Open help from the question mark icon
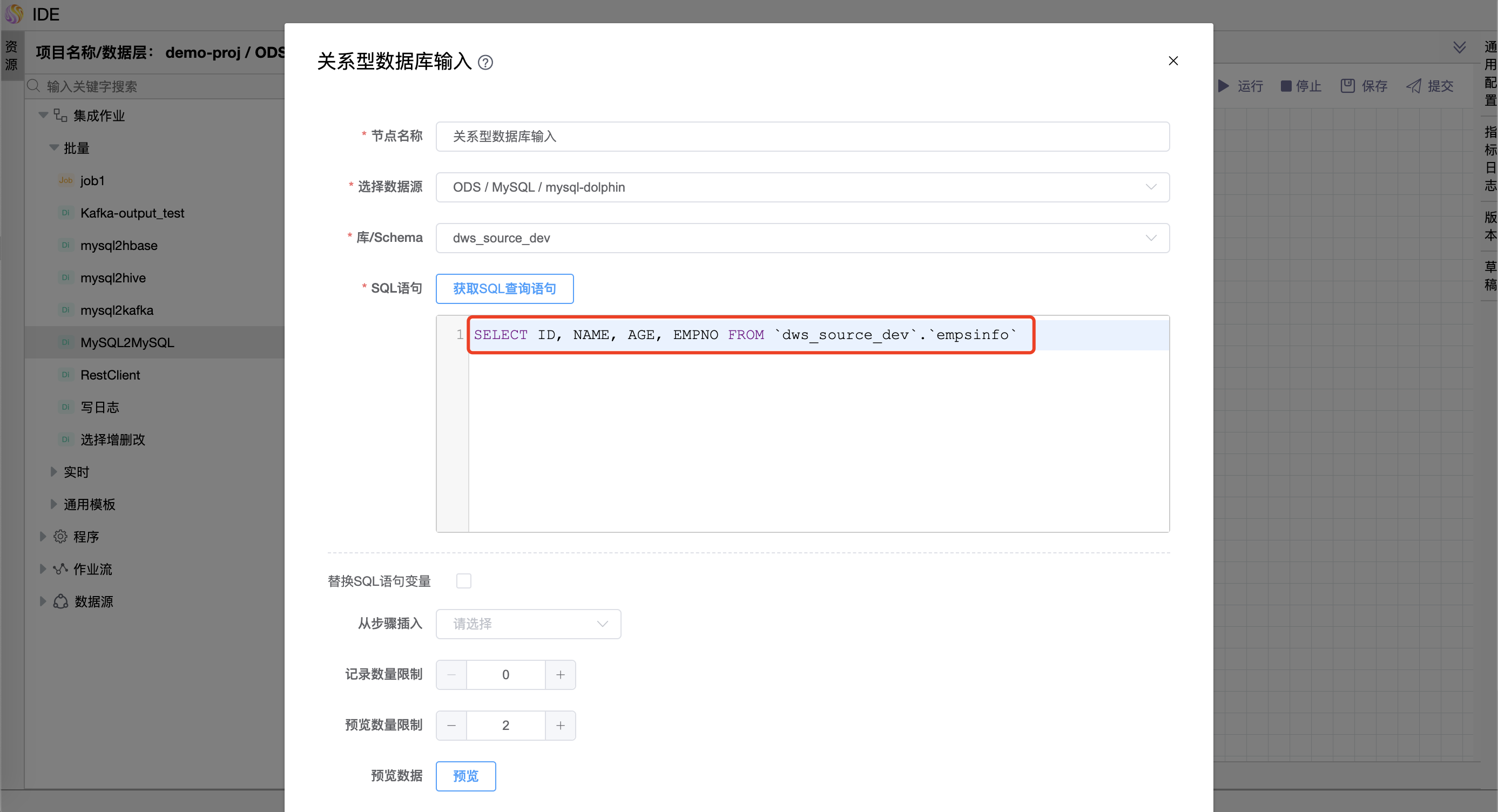Viewport: 1498px width, 812px height. tap(486, 62)
